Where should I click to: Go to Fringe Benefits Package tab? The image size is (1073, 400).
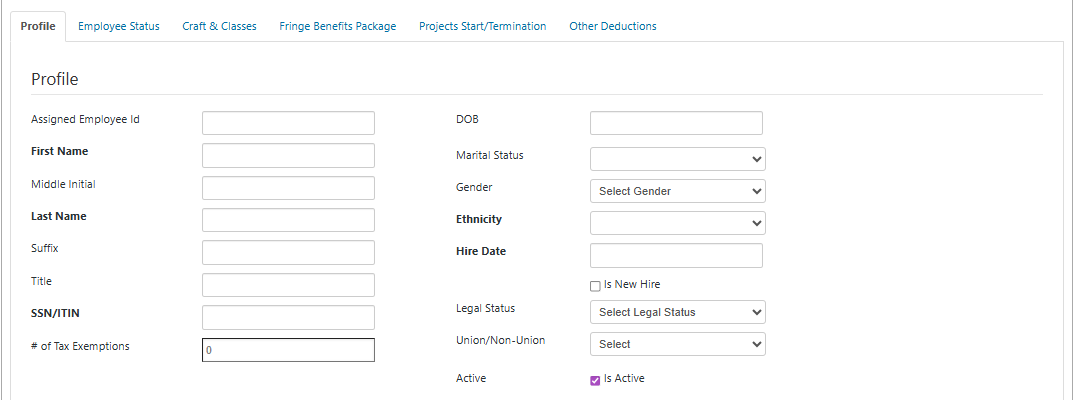click(x=338, y=26)
